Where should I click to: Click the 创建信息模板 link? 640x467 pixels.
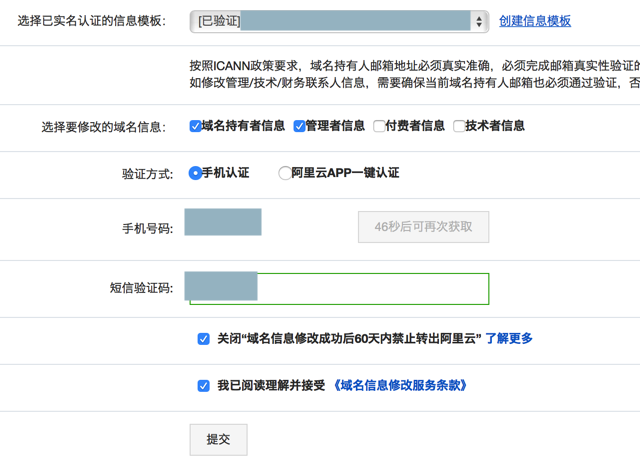pos(535,21)
